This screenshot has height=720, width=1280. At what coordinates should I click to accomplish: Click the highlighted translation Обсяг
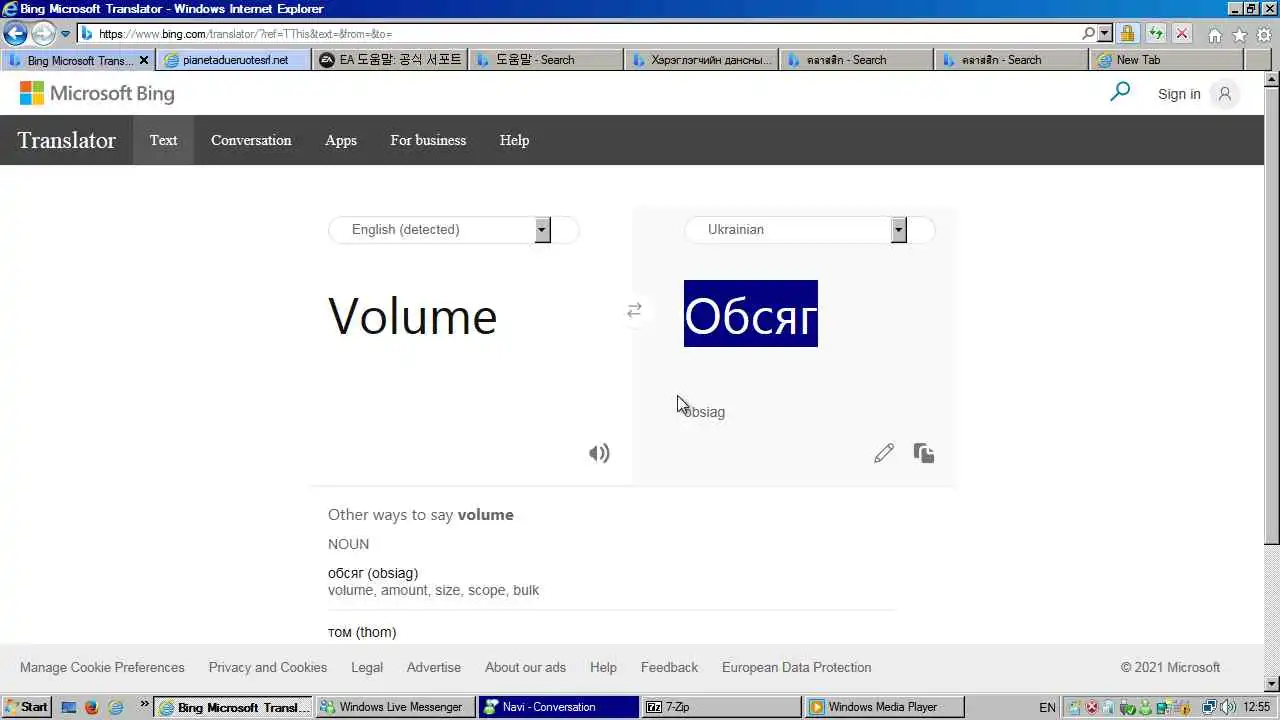[751, 314]
